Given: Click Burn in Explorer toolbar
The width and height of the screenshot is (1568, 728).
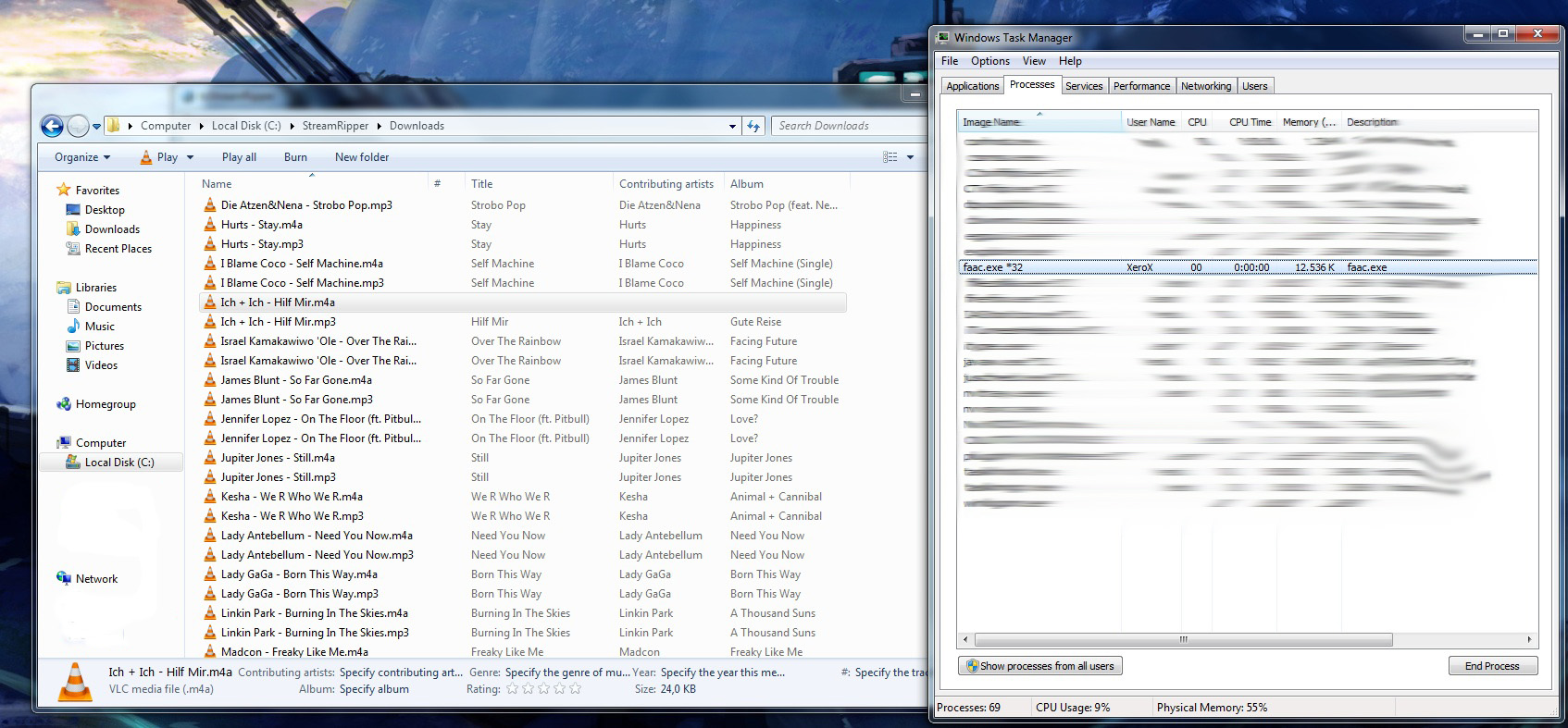Looking at the screenshot, I should pyautogui.click(x=295, y=157).
